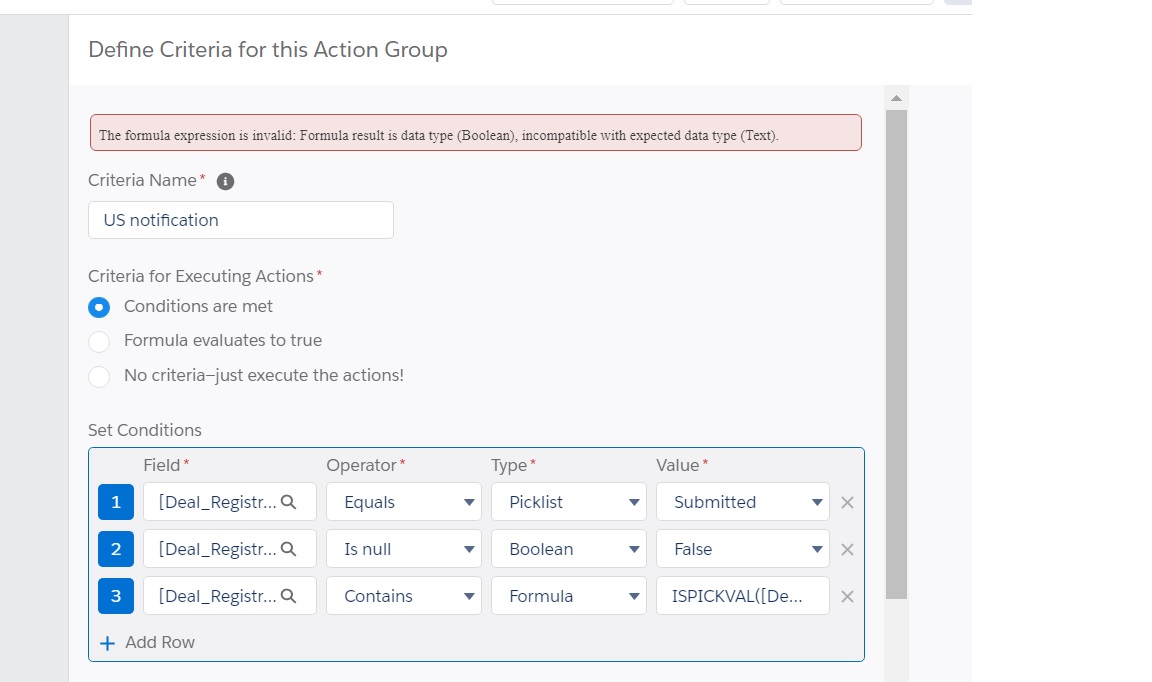Select "Conditions are met" radio button
The image size is (1152, 682).
pyautogui.click(x=99, y=307)
